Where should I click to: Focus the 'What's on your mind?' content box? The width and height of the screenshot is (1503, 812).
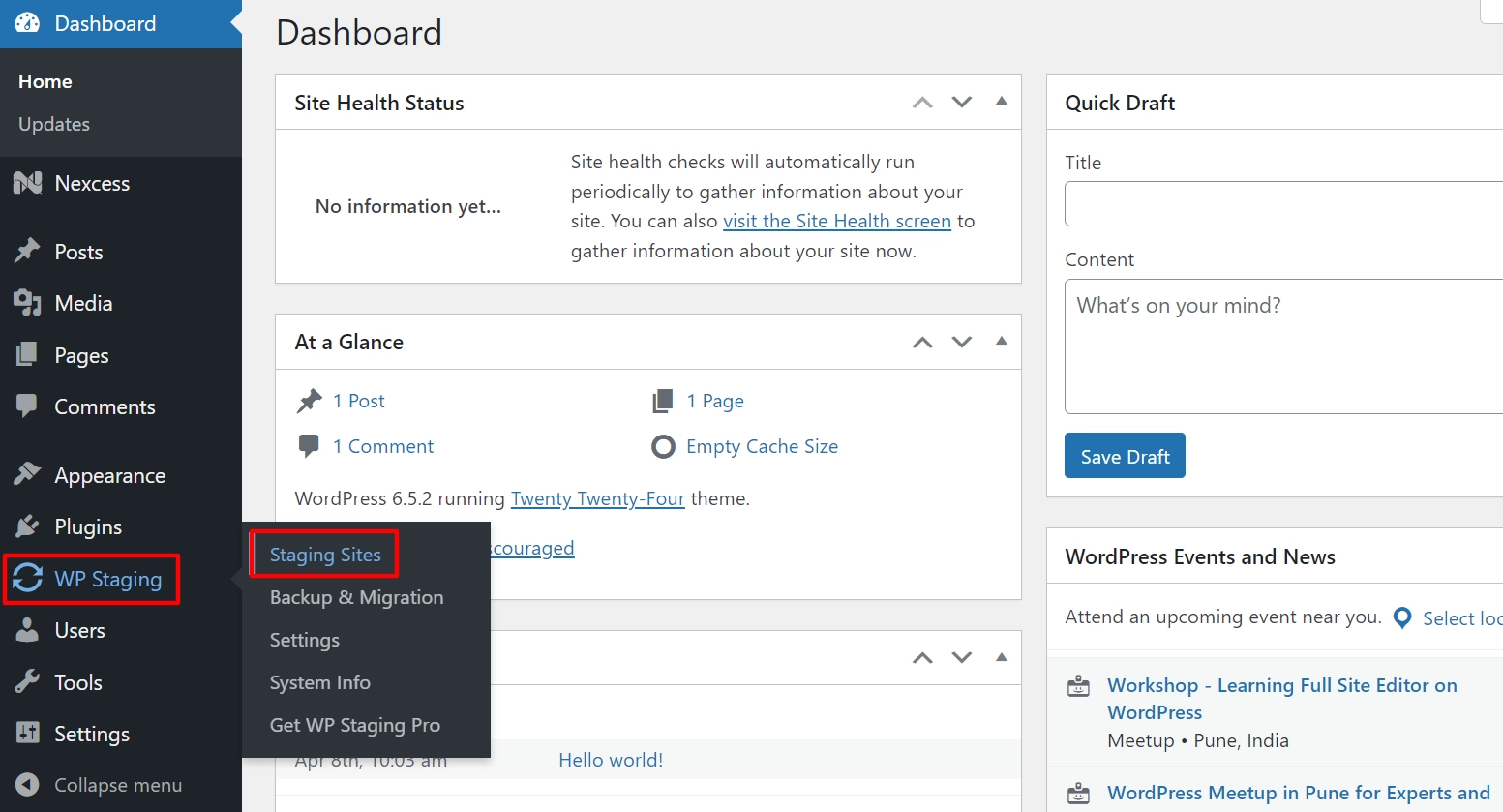[x=1283, y=346]
